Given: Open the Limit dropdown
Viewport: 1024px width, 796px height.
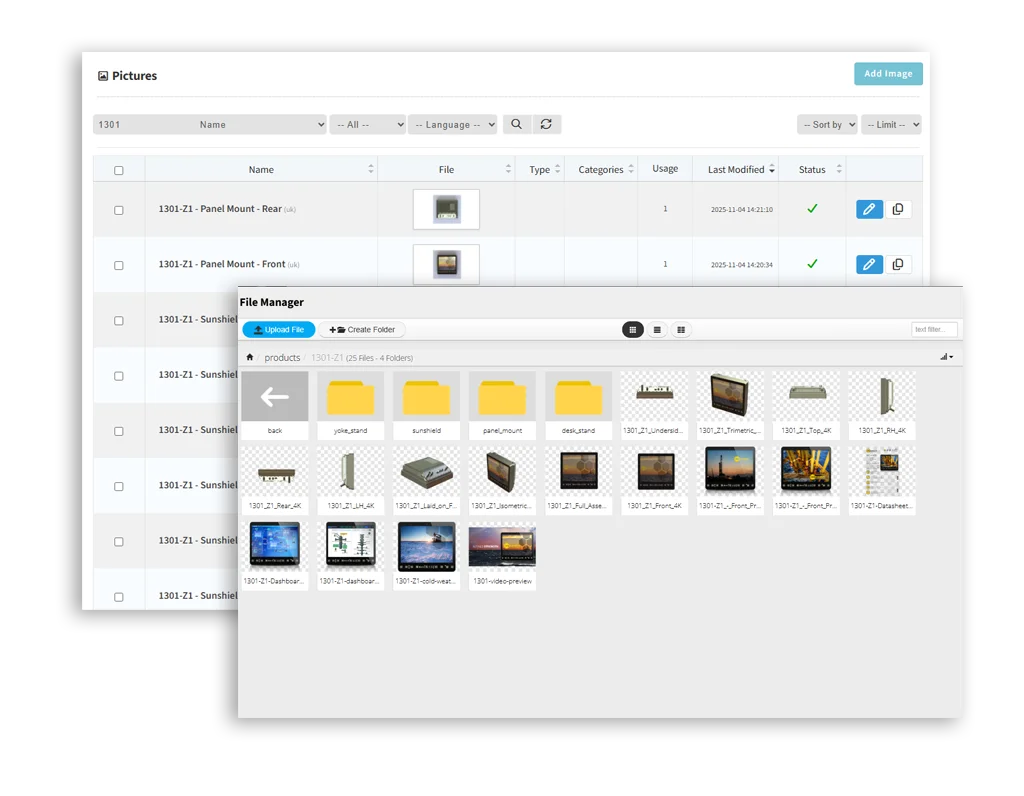Looking at the screenshot, I should click(889, 123).
